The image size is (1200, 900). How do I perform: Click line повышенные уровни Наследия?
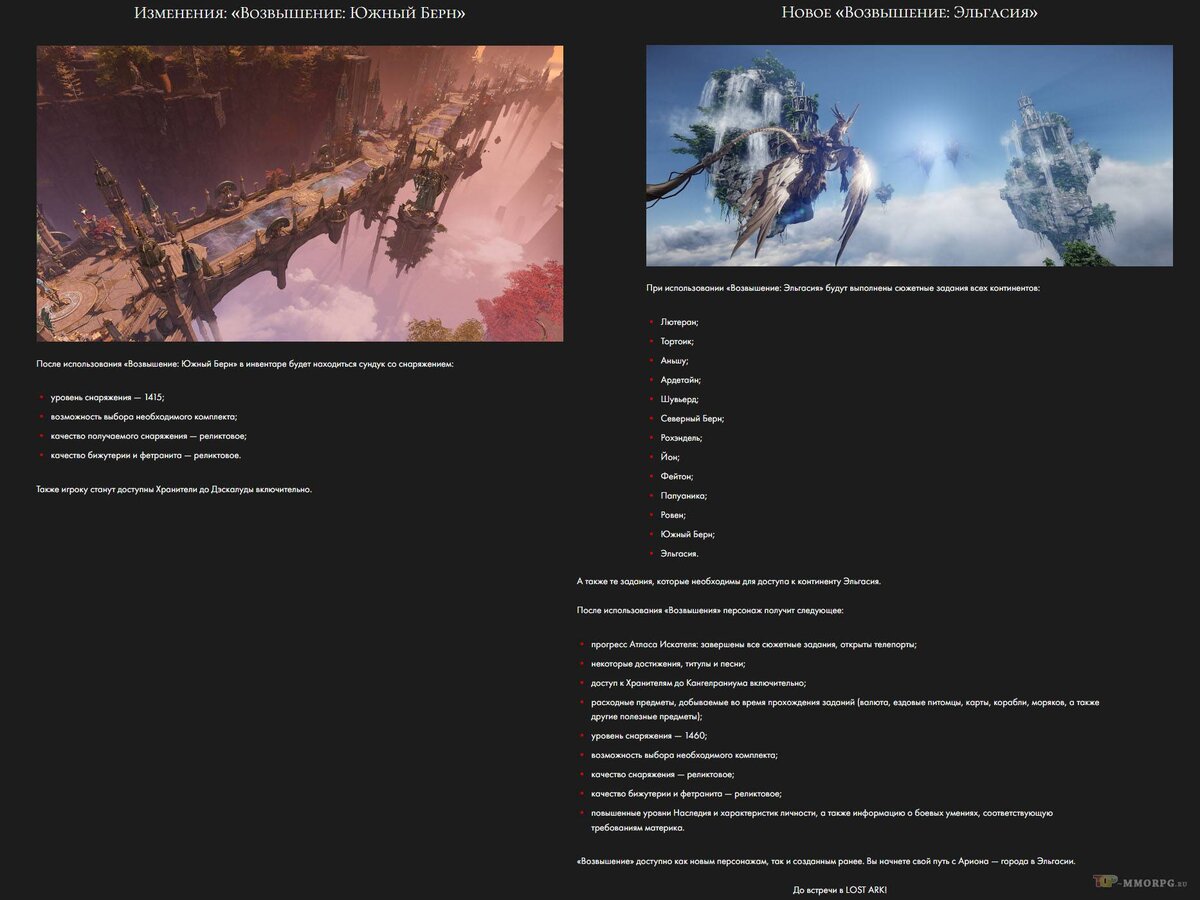[822, 820]
